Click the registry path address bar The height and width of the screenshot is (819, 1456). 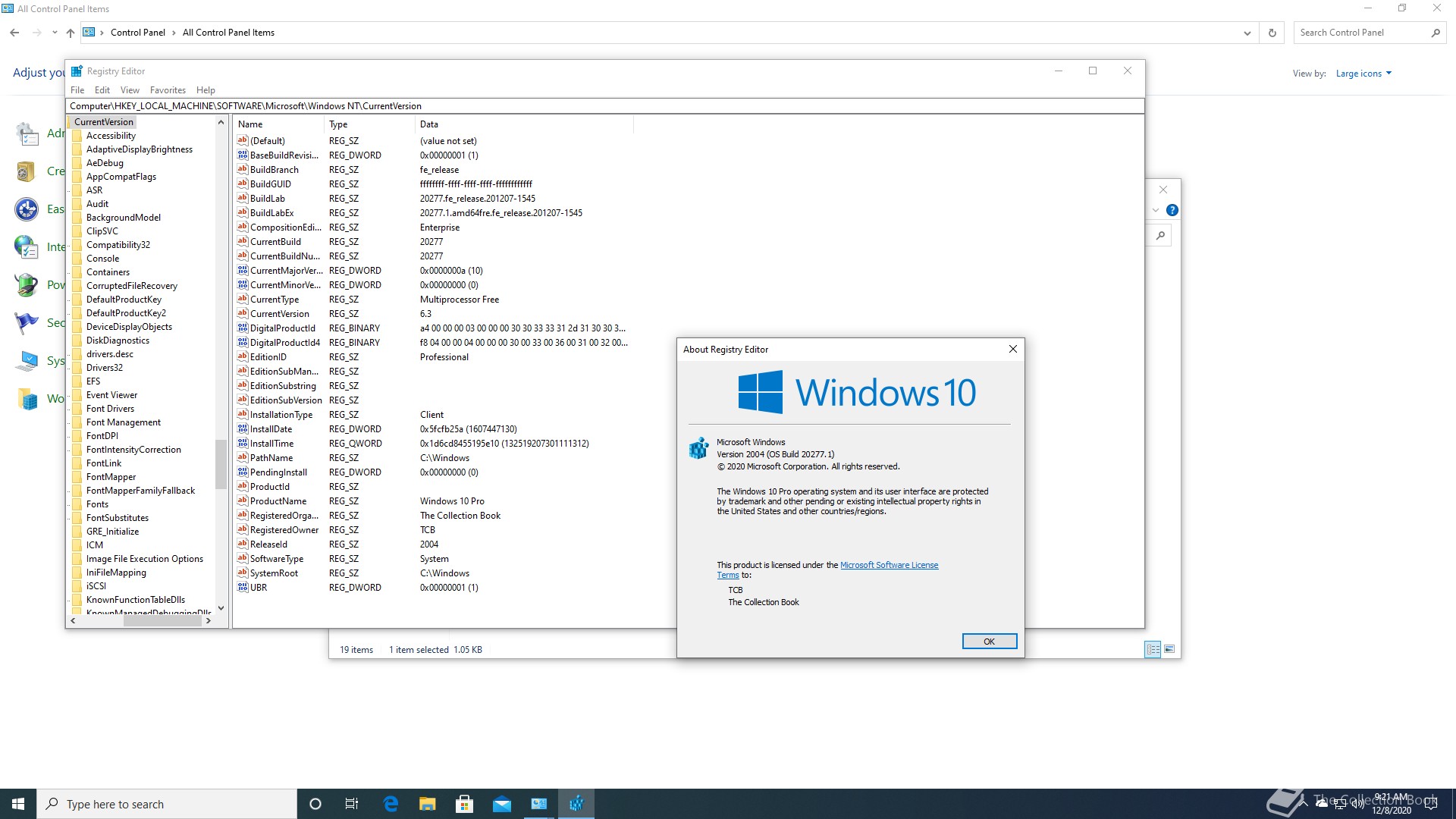[604, 106]
